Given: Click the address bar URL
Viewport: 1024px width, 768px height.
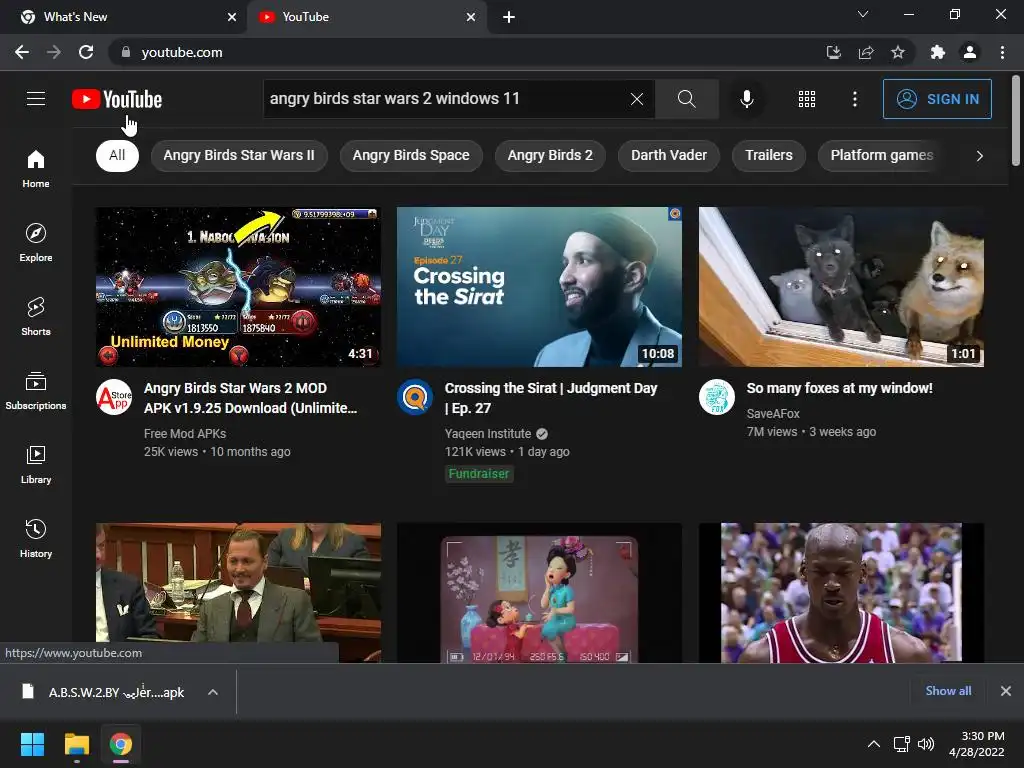Looking at the screenshot, I should (182, 52).
